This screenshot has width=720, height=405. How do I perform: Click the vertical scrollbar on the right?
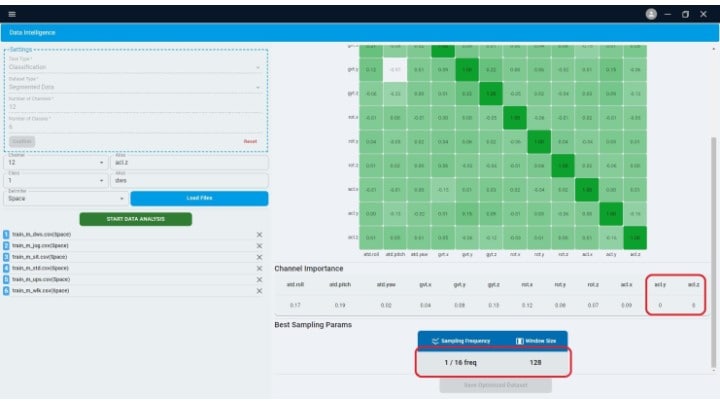coord(713,250)
